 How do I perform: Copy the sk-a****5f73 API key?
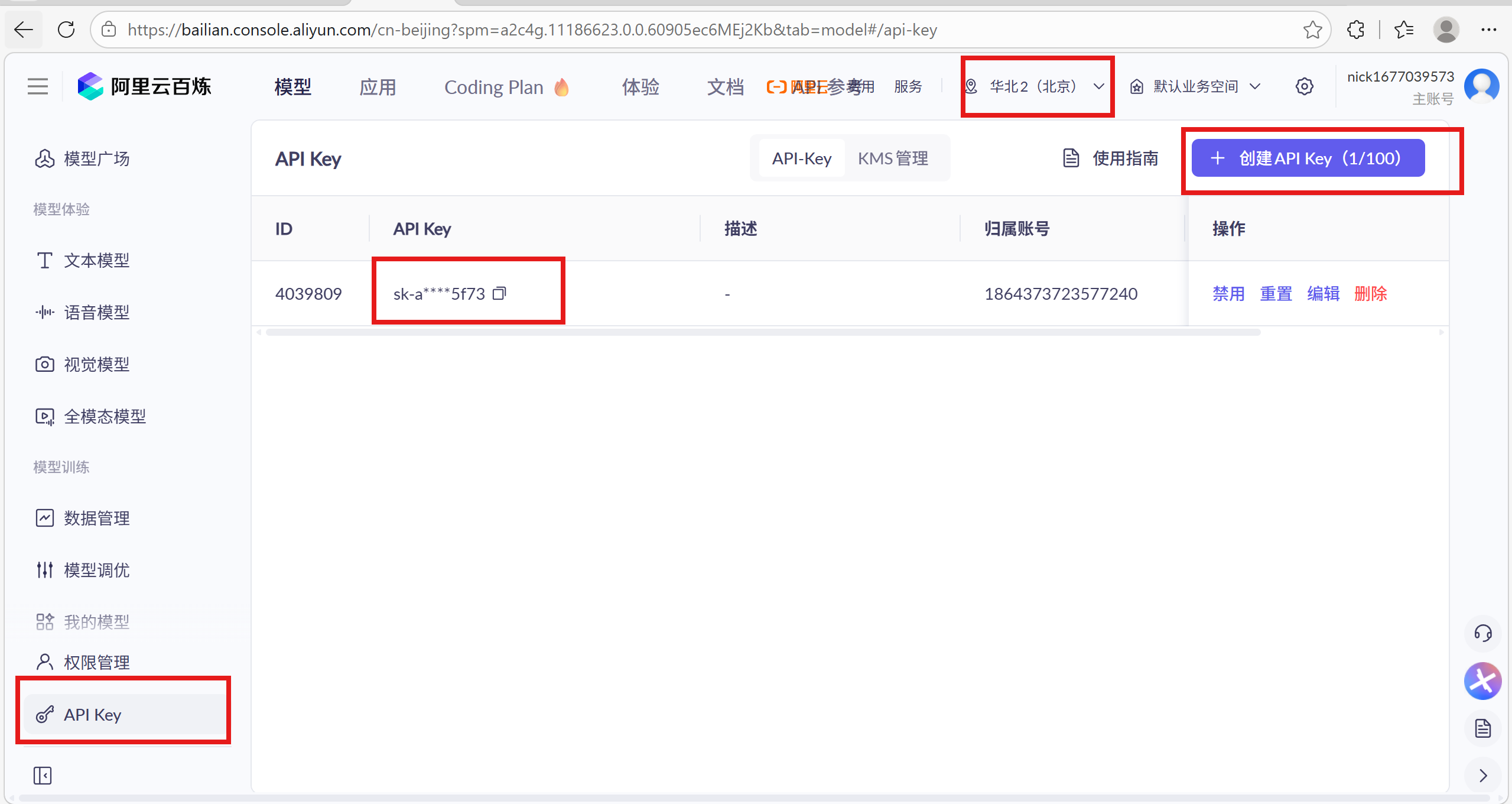499,293
